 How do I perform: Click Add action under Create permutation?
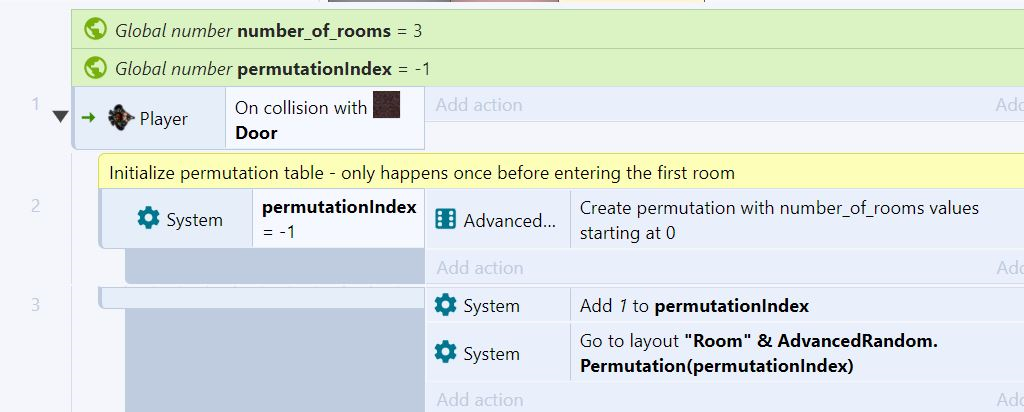pos(480,267)
